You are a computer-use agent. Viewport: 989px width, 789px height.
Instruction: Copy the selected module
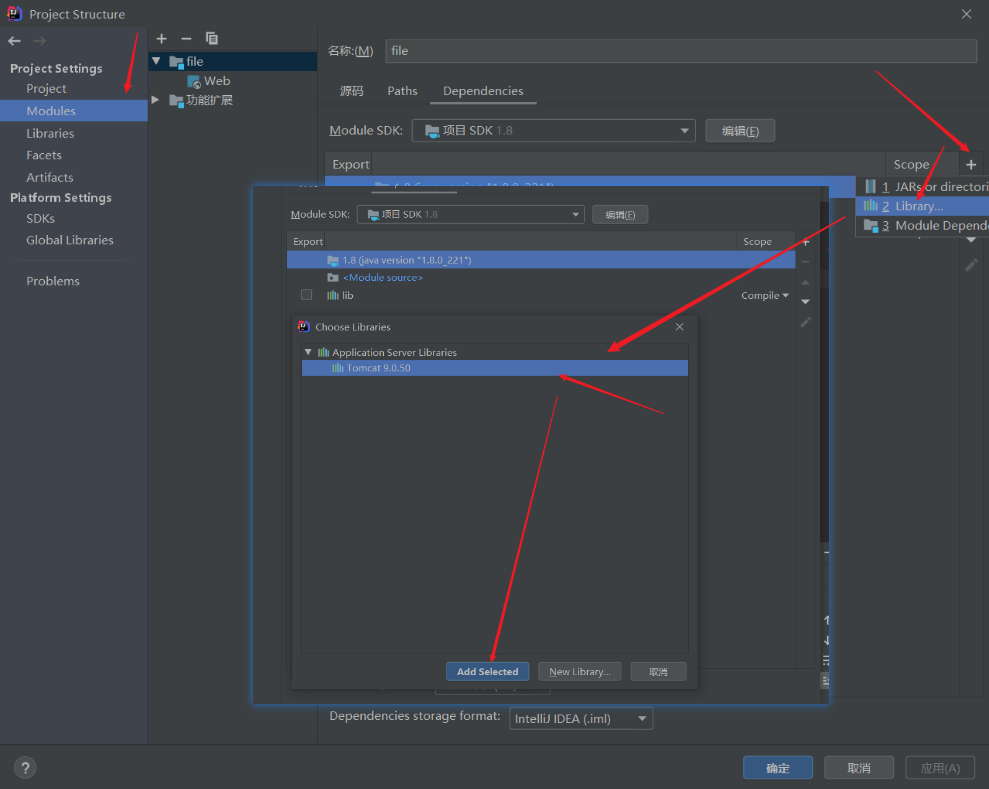tap(212, 39)
